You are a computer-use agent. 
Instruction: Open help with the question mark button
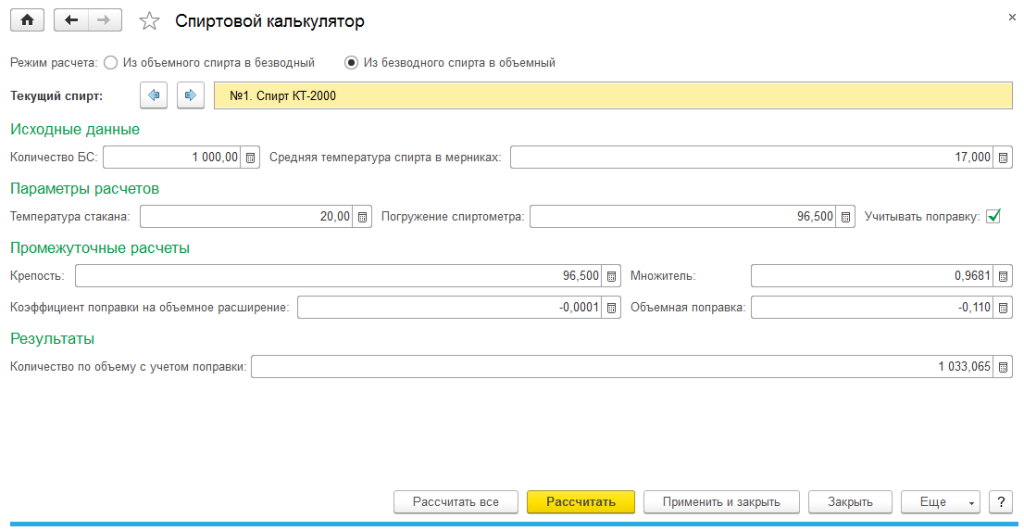pos(999,501)
